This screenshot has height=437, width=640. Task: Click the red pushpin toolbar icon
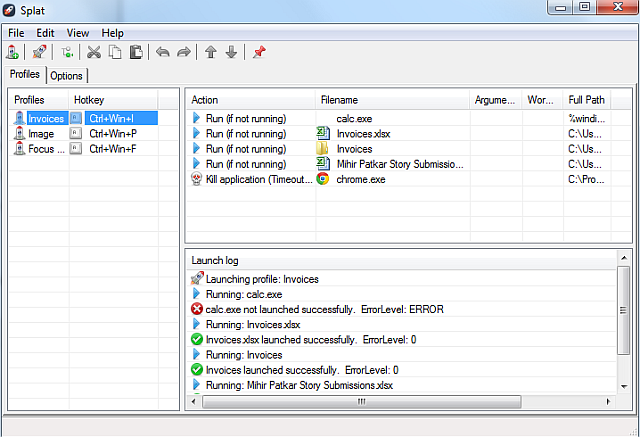click(259, 52)
